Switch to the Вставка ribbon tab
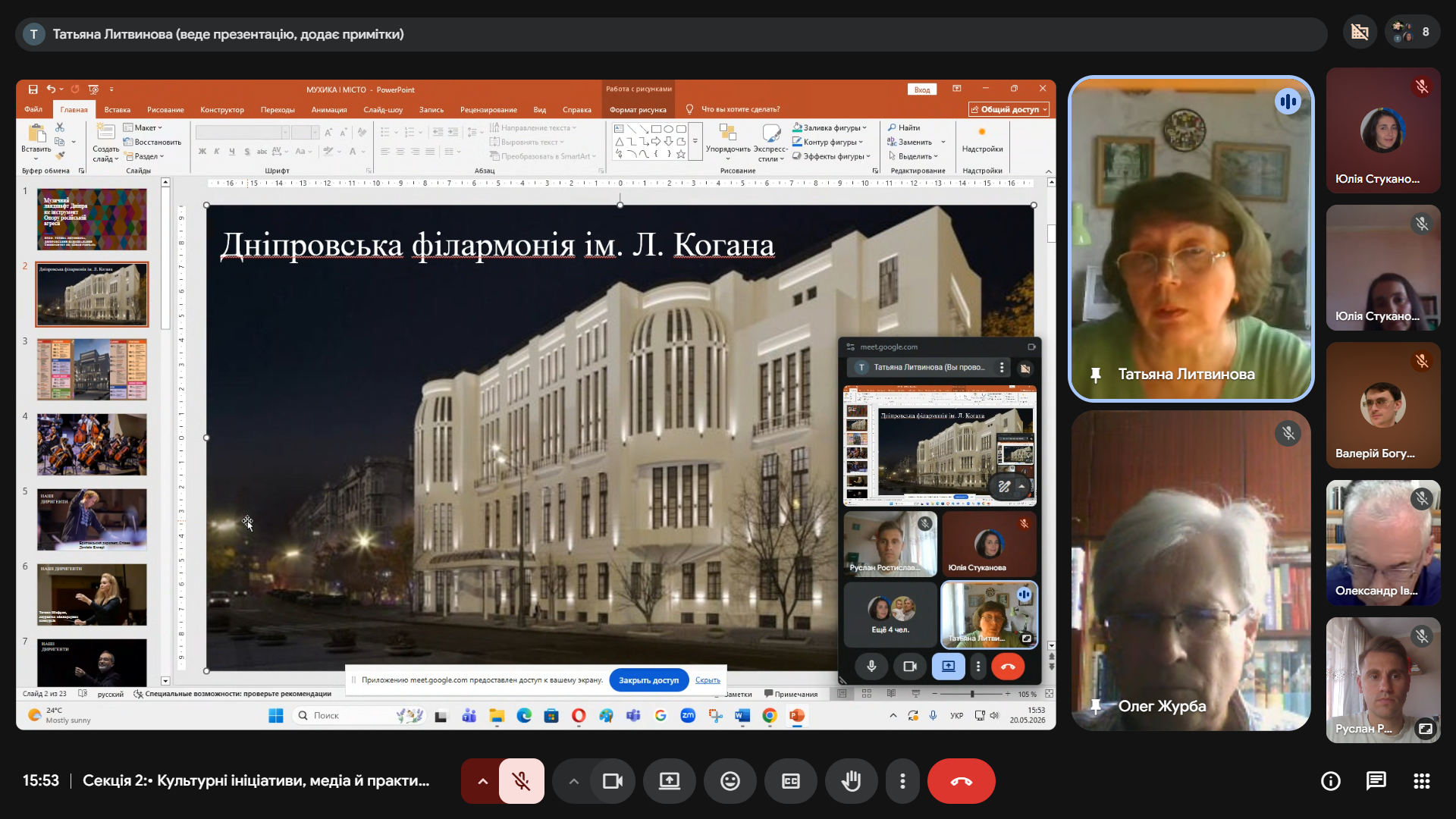The height and width of the screenshot is (819, 1456). tap(117, 110)
